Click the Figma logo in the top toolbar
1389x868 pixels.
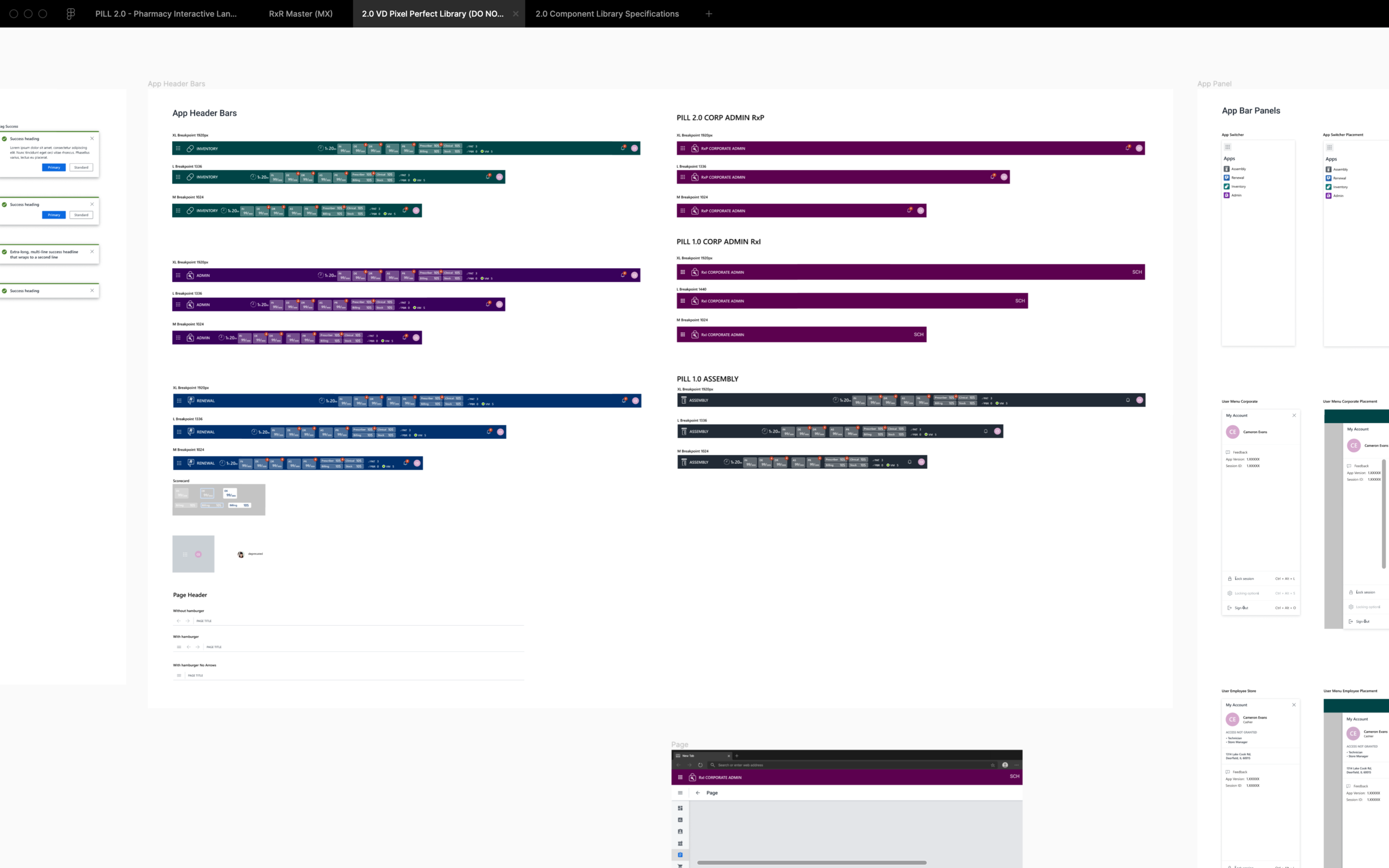(71, 13)
